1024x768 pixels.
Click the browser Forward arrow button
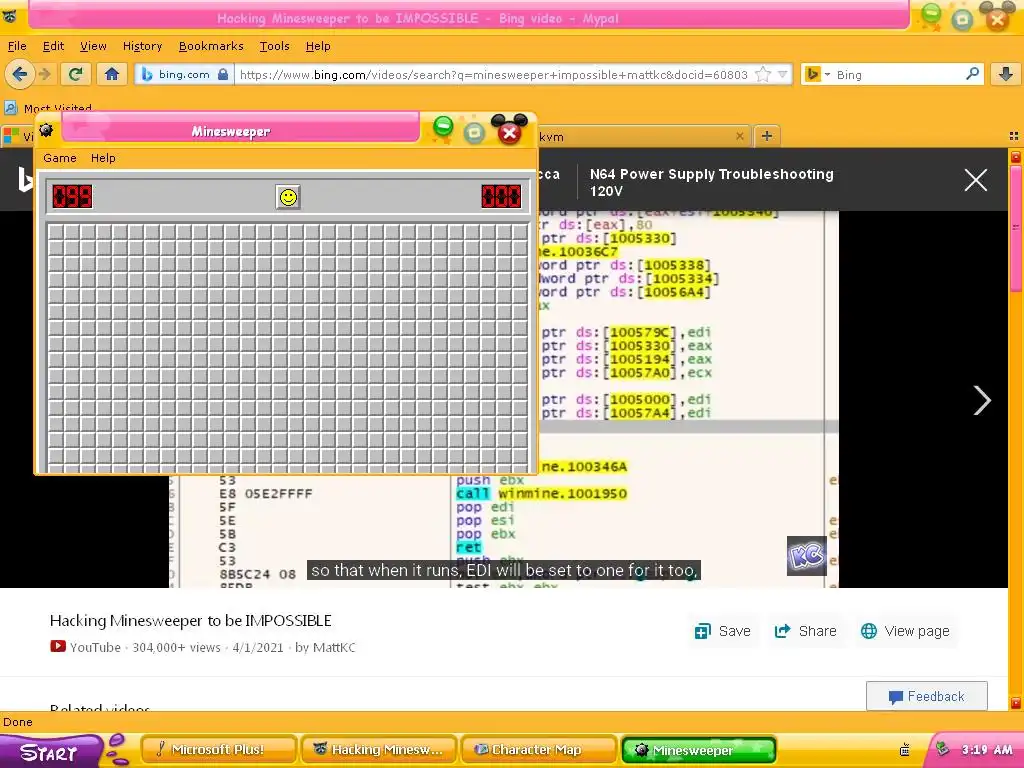[45, 74]
